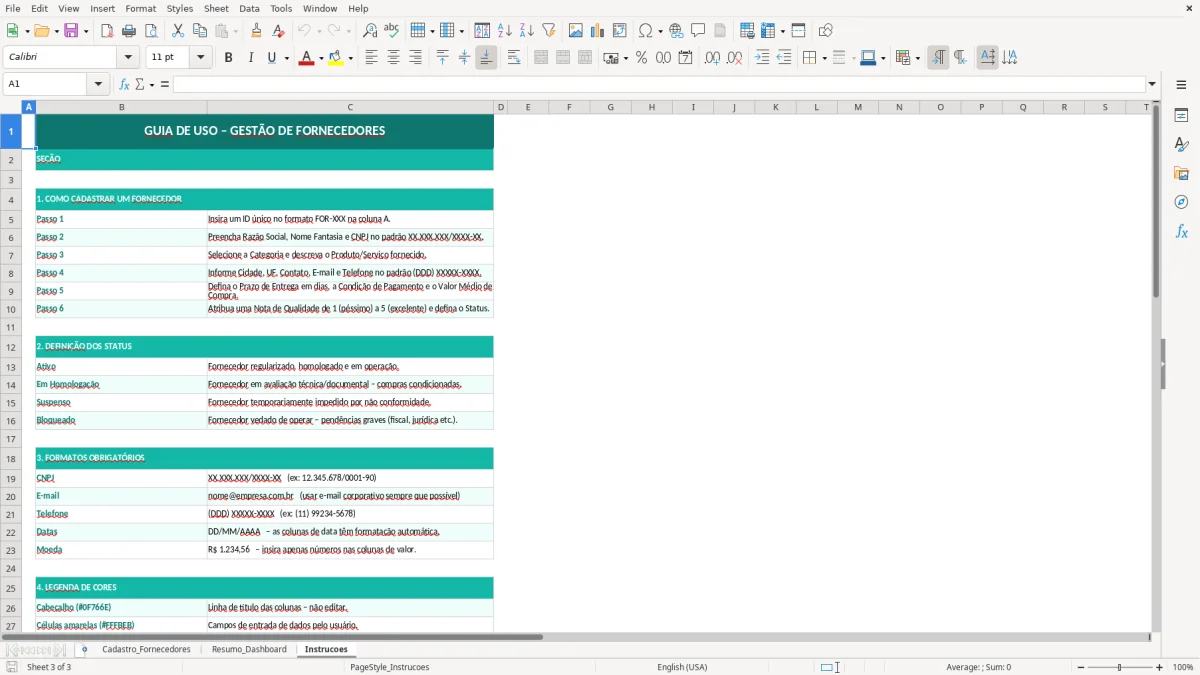Image resolution: width=1200 pixels, height=675 pixels.
Task: Click the Print toolbar icon
Action: tap(129, 31)
